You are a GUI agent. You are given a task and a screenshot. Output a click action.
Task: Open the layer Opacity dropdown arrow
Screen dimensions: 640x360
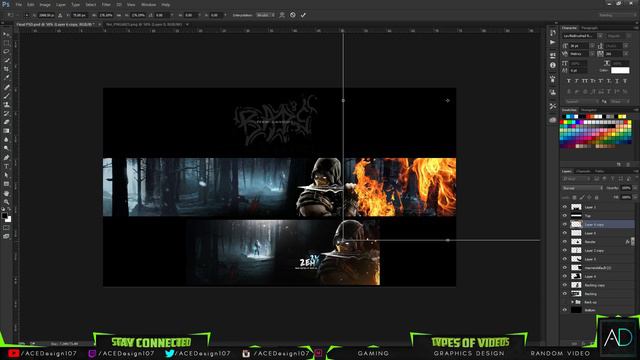(634, 188)
